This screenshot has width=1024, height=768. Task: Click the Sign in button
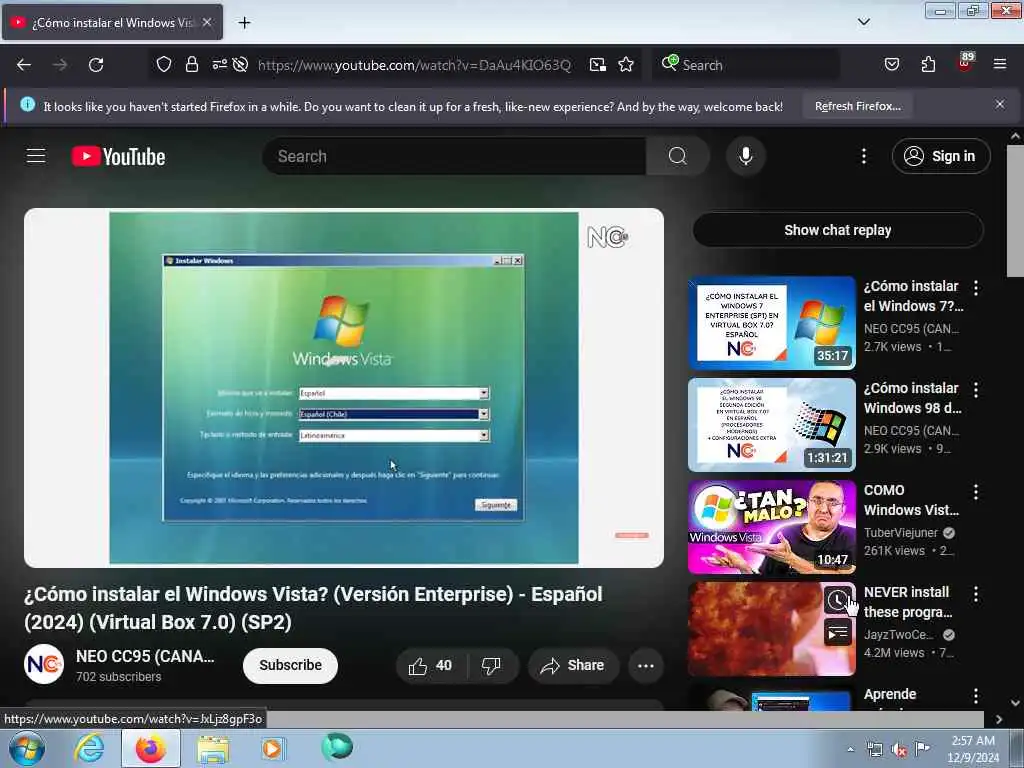(x=940, y=156)
